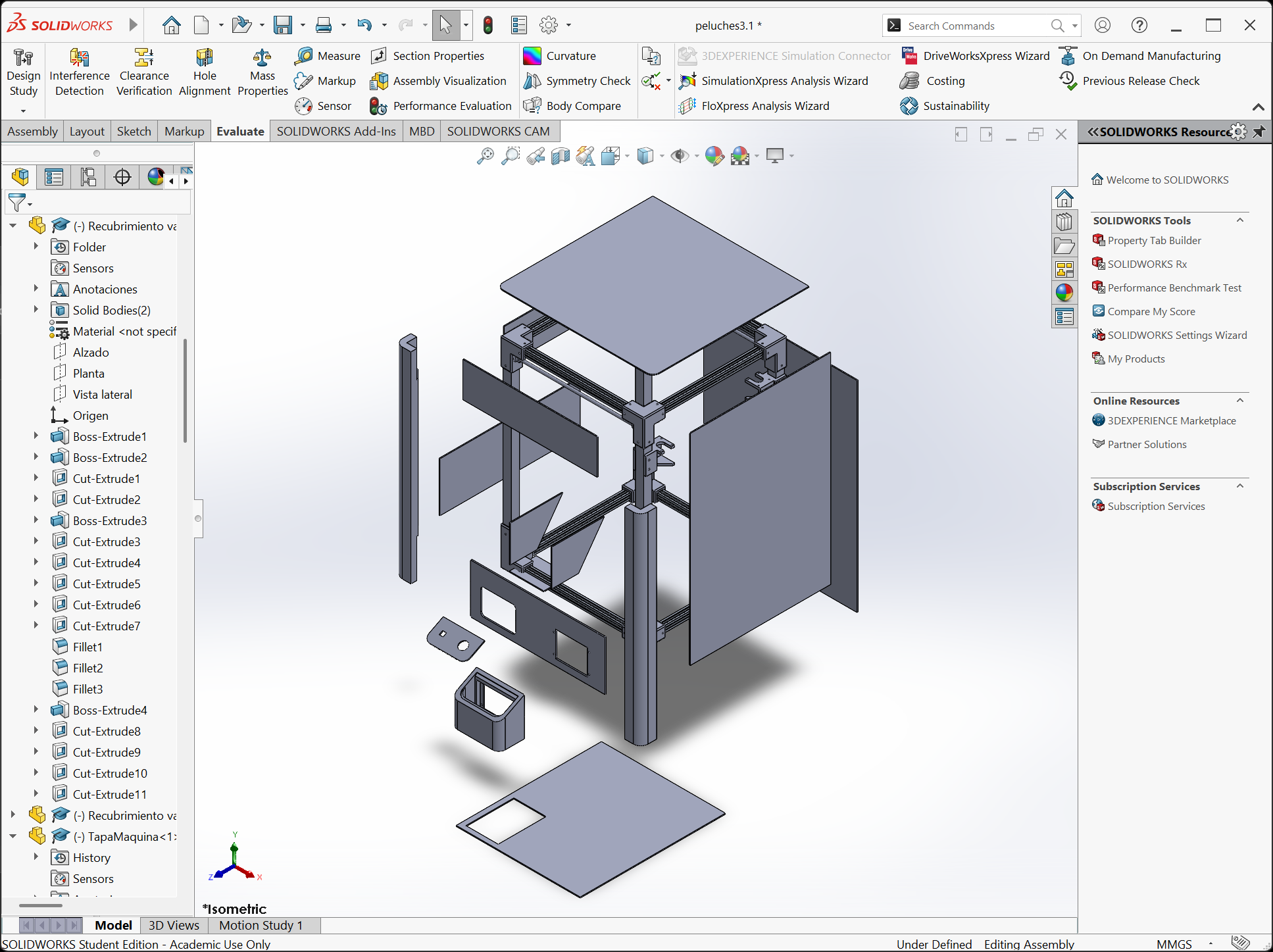Run Previous Release Check
Image resolution: width=1273 pixels, height=952 pixels.
pyautogui.click(x=1130, y=81)
